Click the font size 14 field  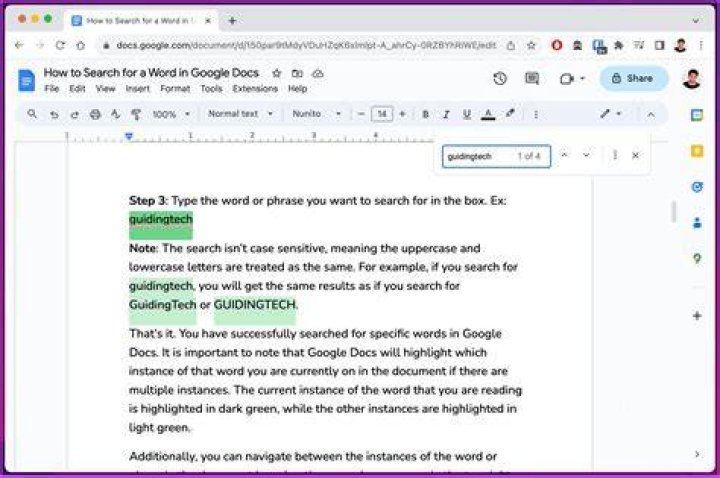click(382, 114)
